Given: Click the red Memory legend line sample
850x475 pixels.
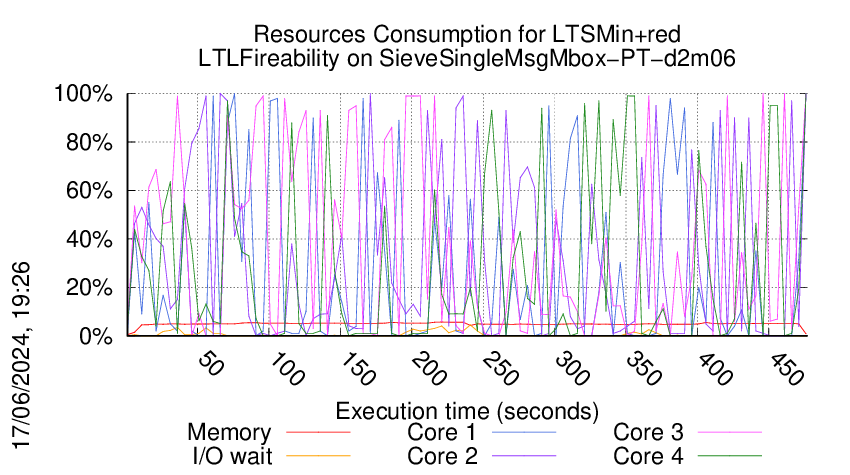Looking at the screenshot, I should (x=318, y=432).
